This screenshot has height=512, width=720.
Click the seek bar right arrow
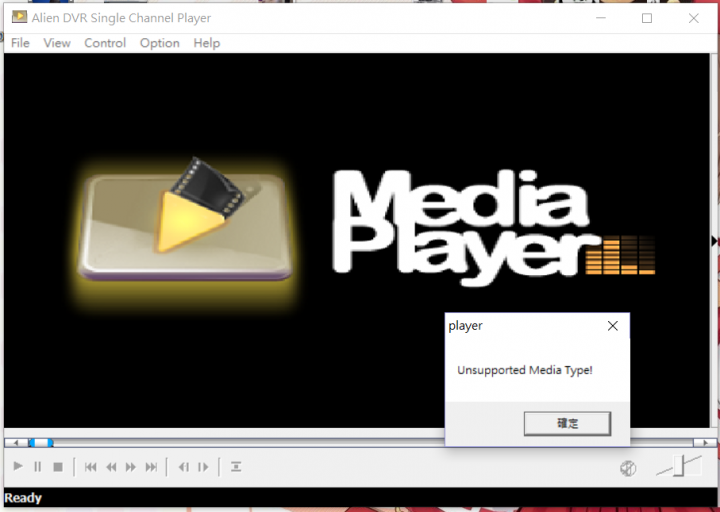(705, 443)
